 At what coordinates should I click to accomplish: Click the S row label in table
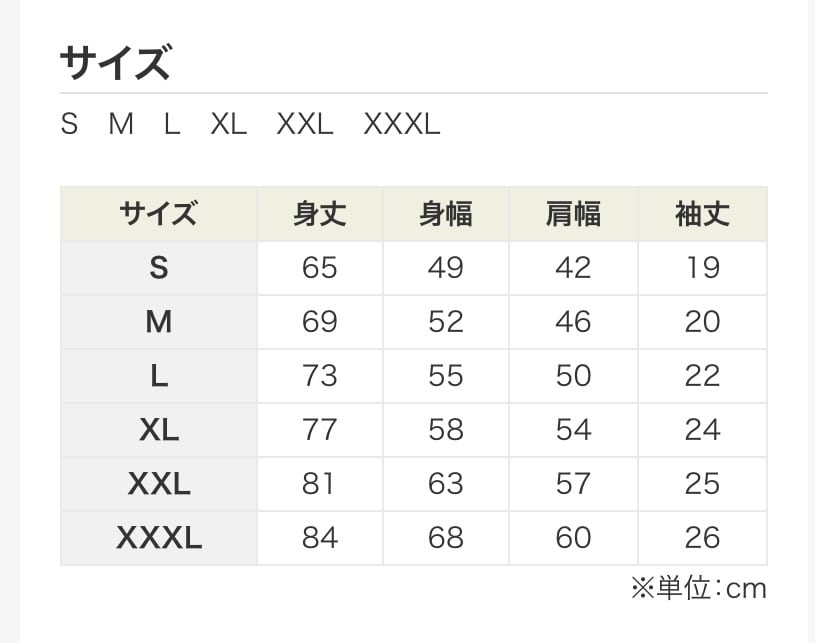[158, 267]
